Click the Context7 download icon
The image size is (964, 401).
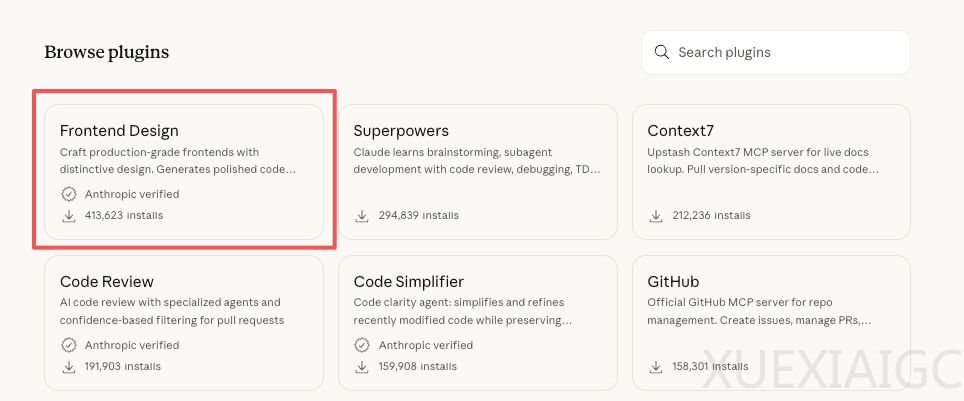tap(657, 215)
